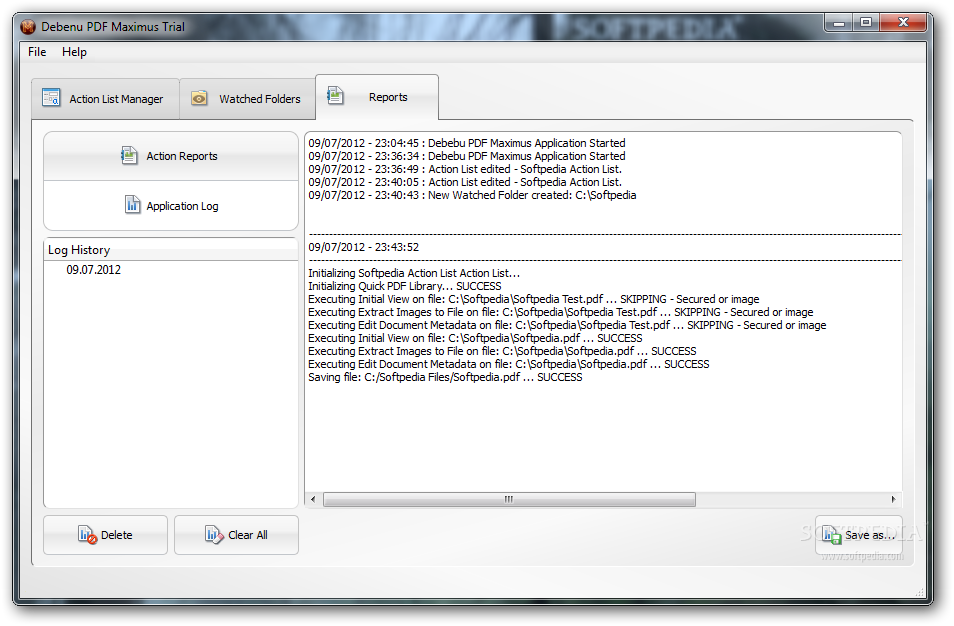Click the 'New Watched Folder created: C:\Softpedia' line
This screenshot has width=954, height=626.
click(472, 195)
